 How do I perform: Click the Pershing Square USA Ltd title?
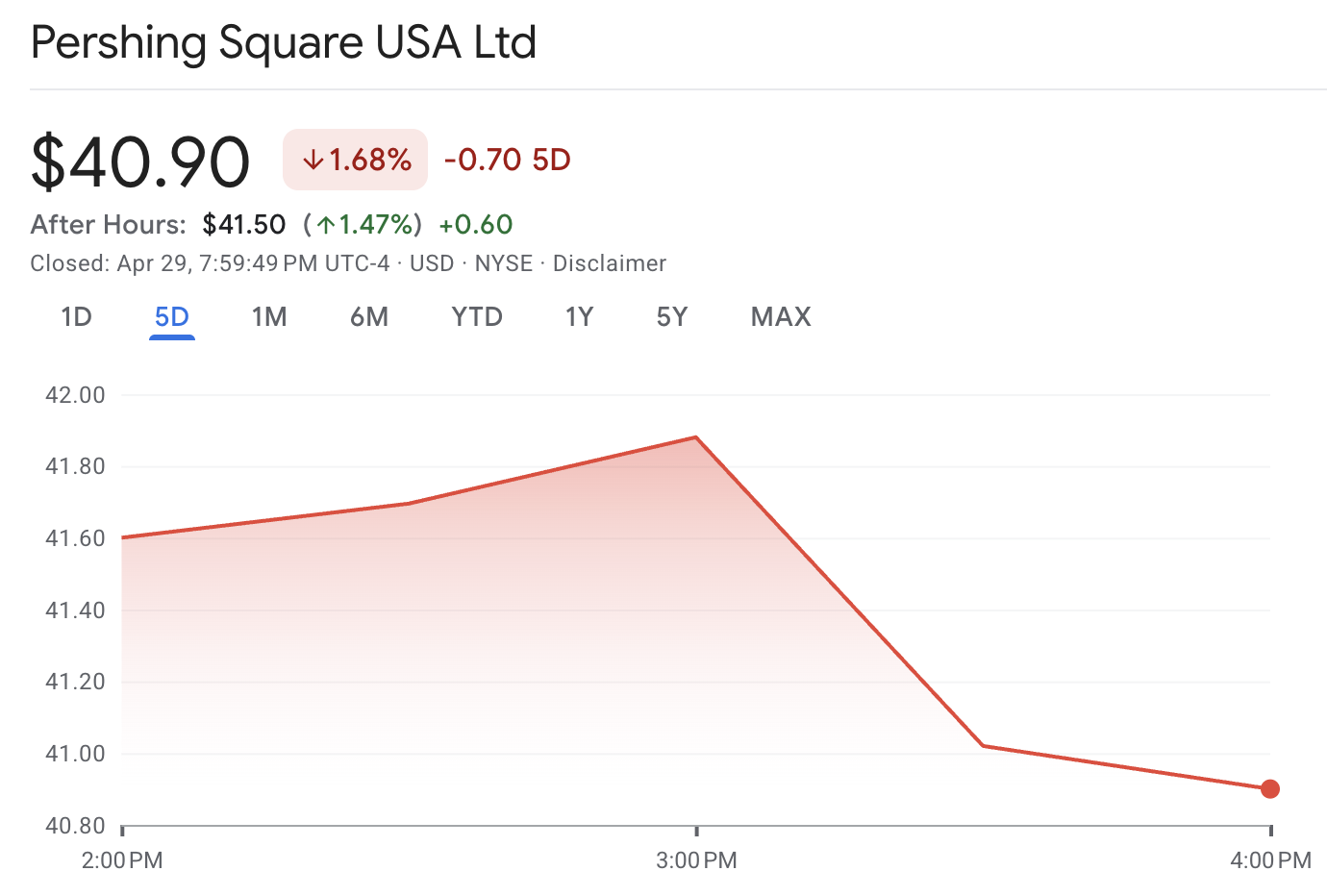tap(283, 42)
